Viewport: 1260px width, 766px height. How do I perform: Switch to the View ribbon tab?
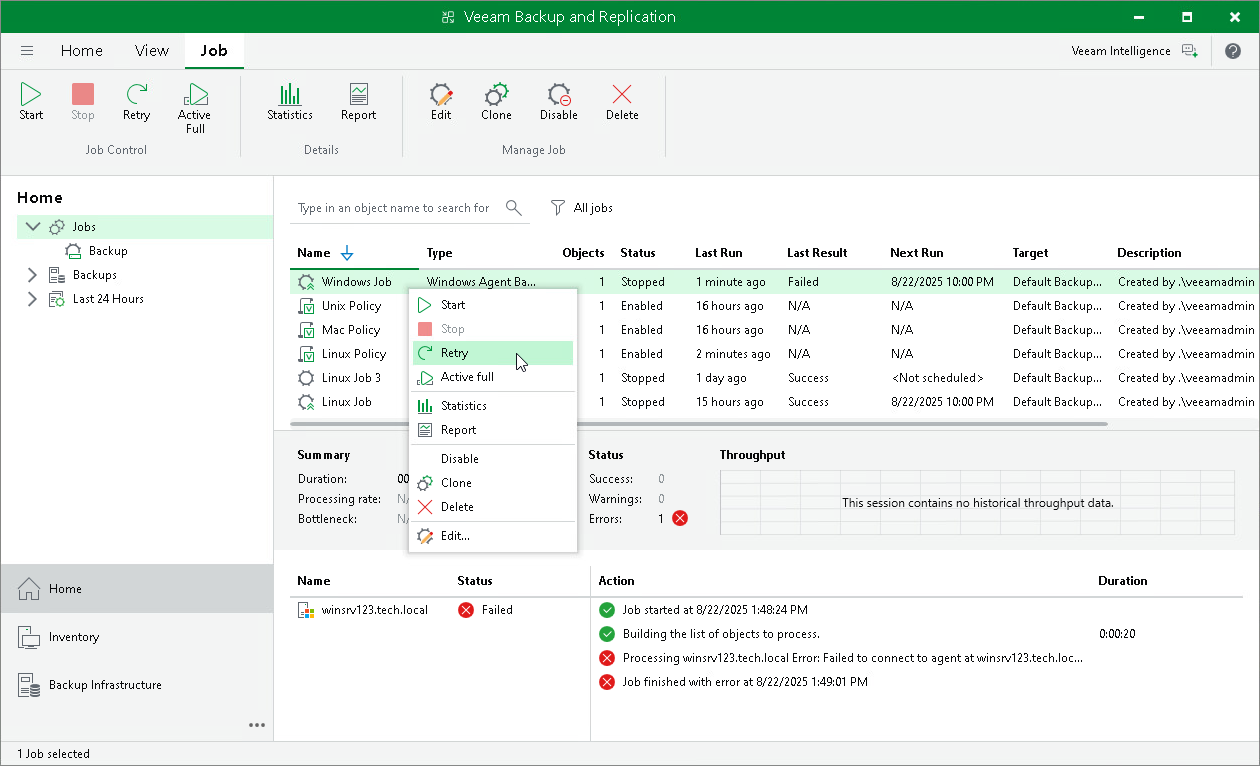[x=152, y=51]
